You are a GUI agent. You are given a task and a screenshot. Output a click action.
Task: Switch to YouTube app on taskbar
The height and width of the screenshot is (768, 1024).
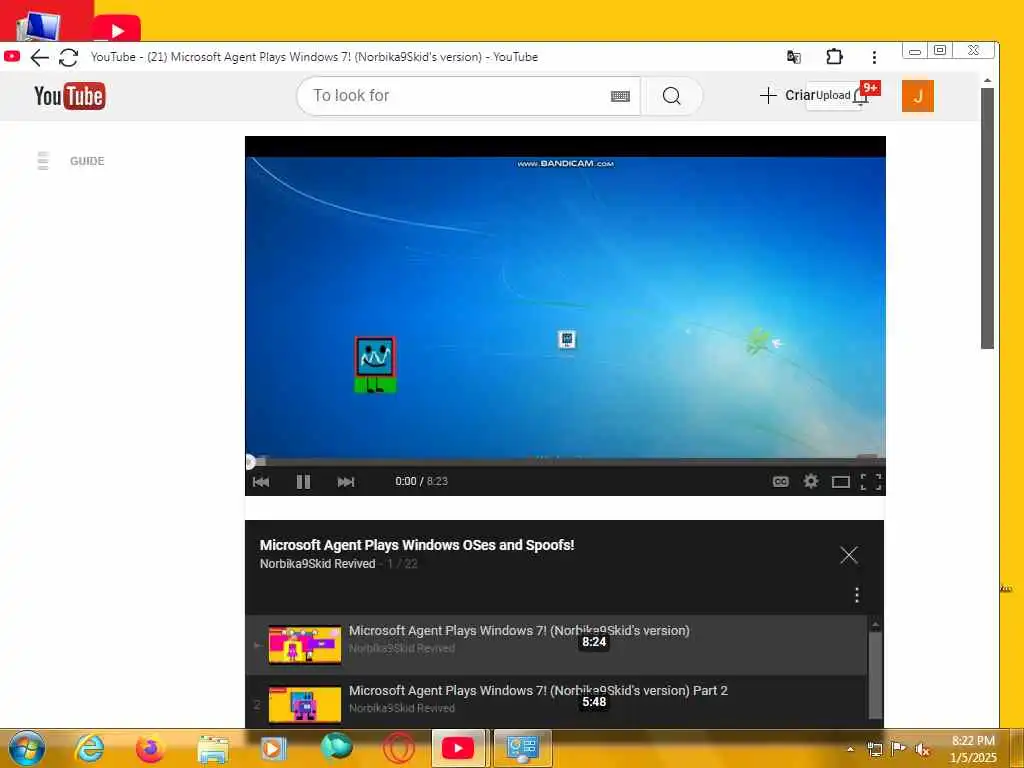[x=458, y=748]
